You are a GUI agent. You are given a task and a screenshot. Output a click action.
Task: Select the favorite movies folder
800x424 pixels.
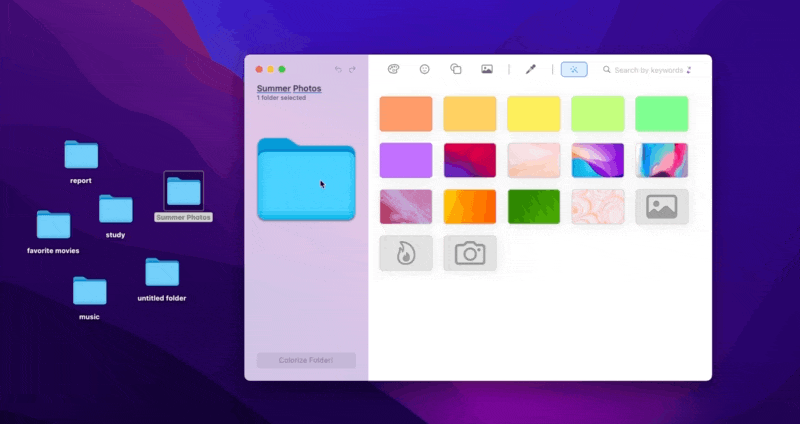click(54, 225)
